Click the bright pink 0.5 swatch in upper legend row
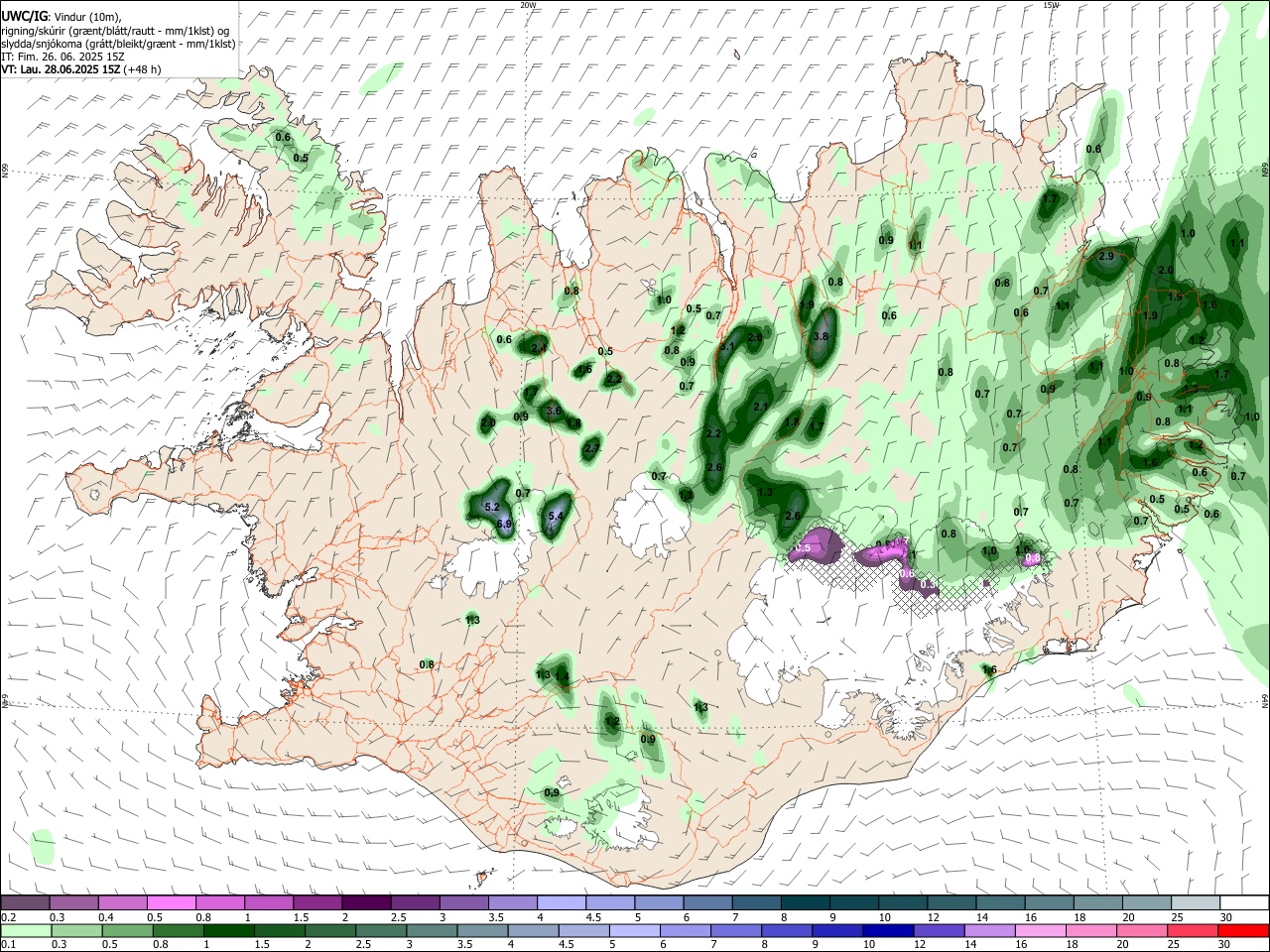This screenshot has width=1270, height=952. (x=171, y=902)
